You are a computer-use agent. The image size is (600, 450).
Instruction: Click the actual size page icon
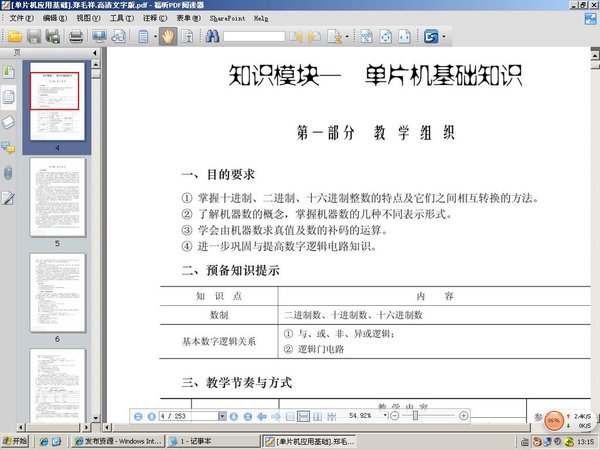[367, 37]
